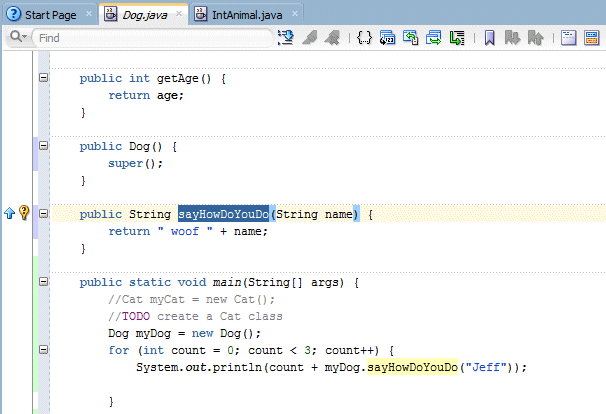
Task: Click the grey bookmark up-arrow icon
Action: [536, 38]
